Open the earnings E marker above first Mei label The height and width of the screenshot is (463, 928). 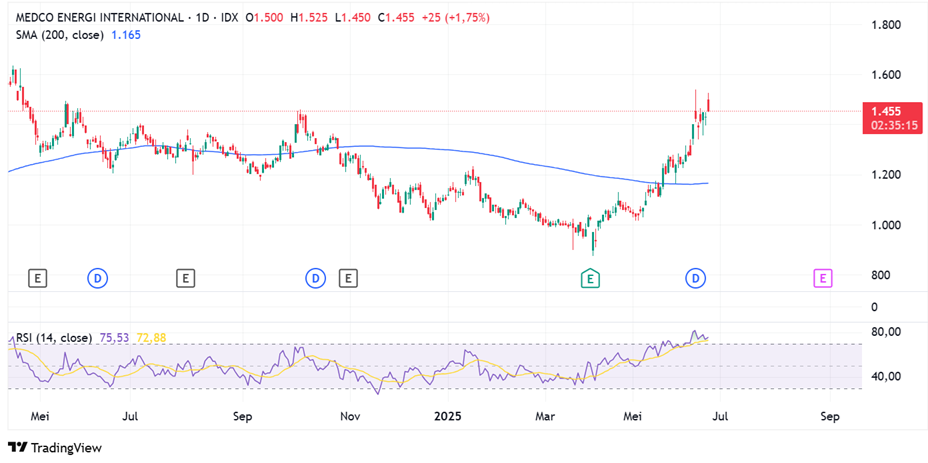click(x=38, y=278)
